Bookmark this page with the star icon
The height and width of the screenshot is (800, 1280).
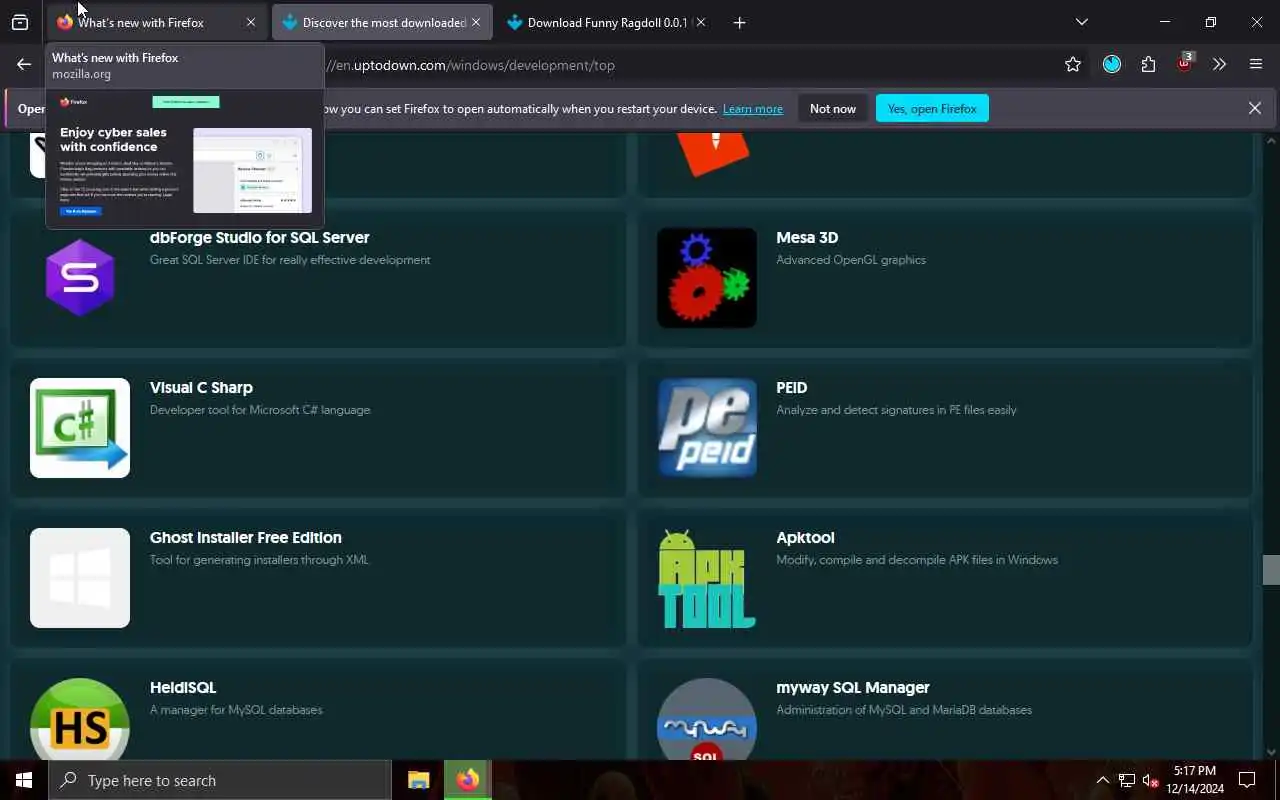1073,65
